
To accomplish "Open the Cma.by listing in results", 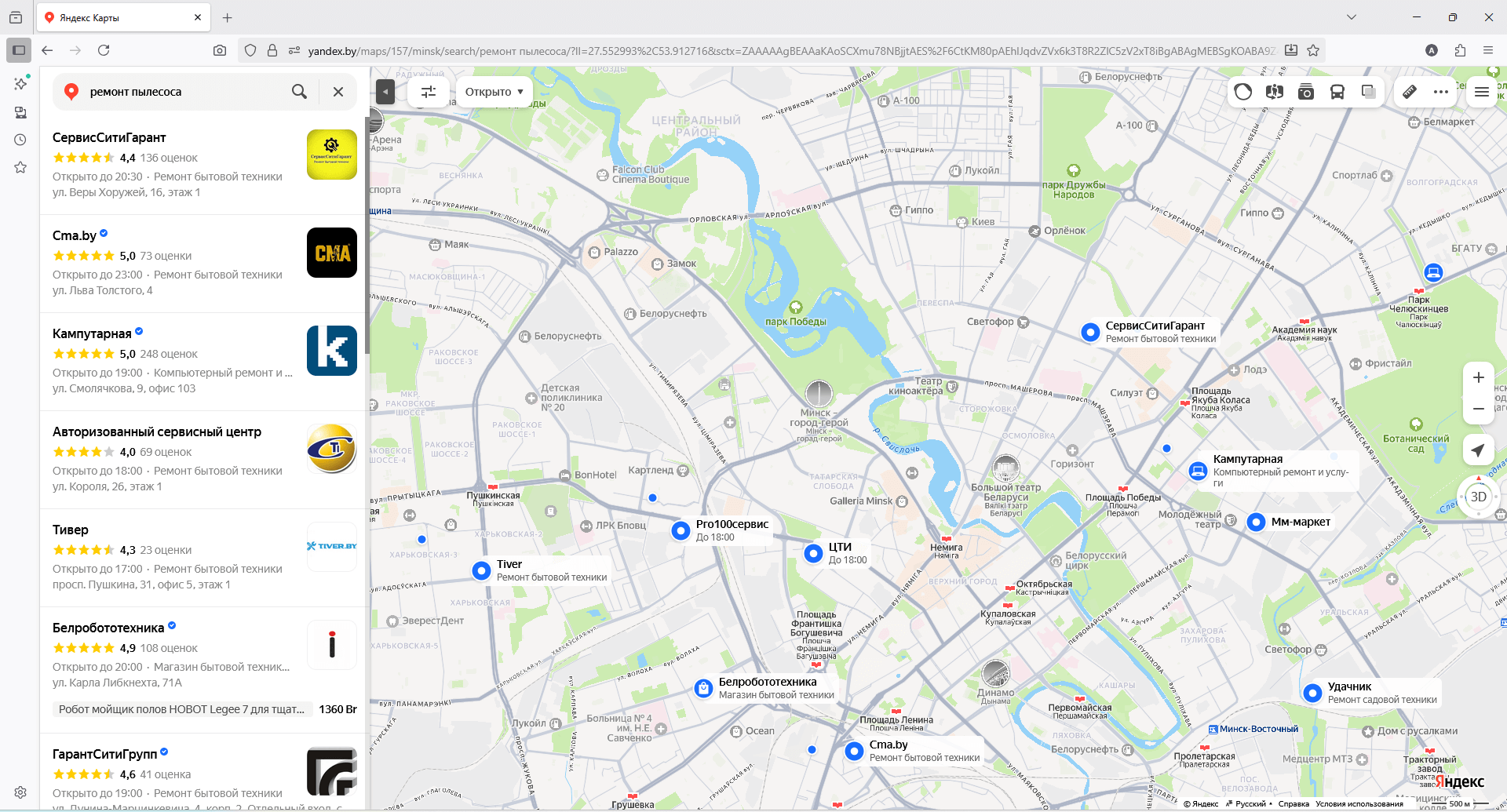I will coord(75,235).
